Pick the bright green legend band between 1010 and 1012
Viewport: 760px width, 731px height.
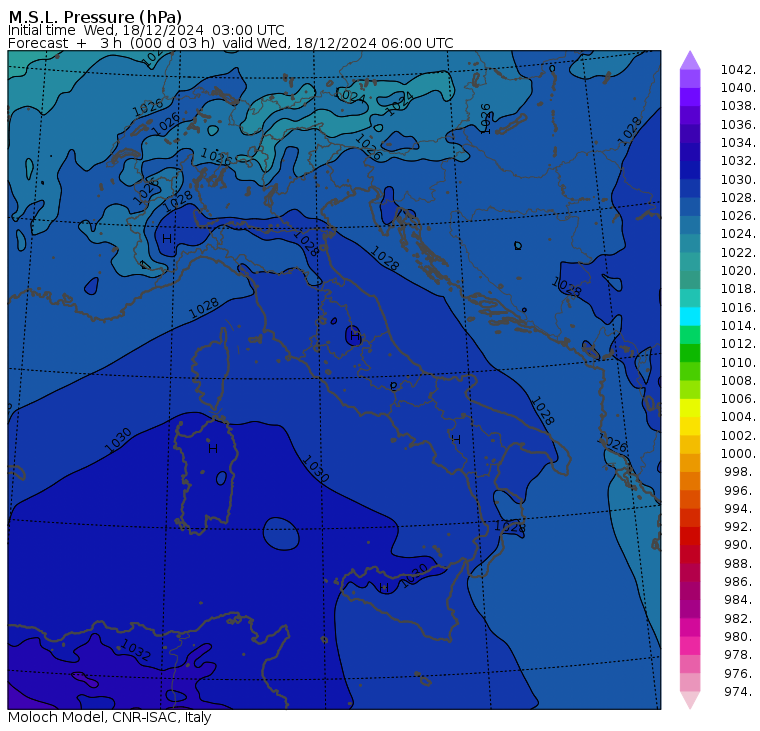click(x=690, y=353)
